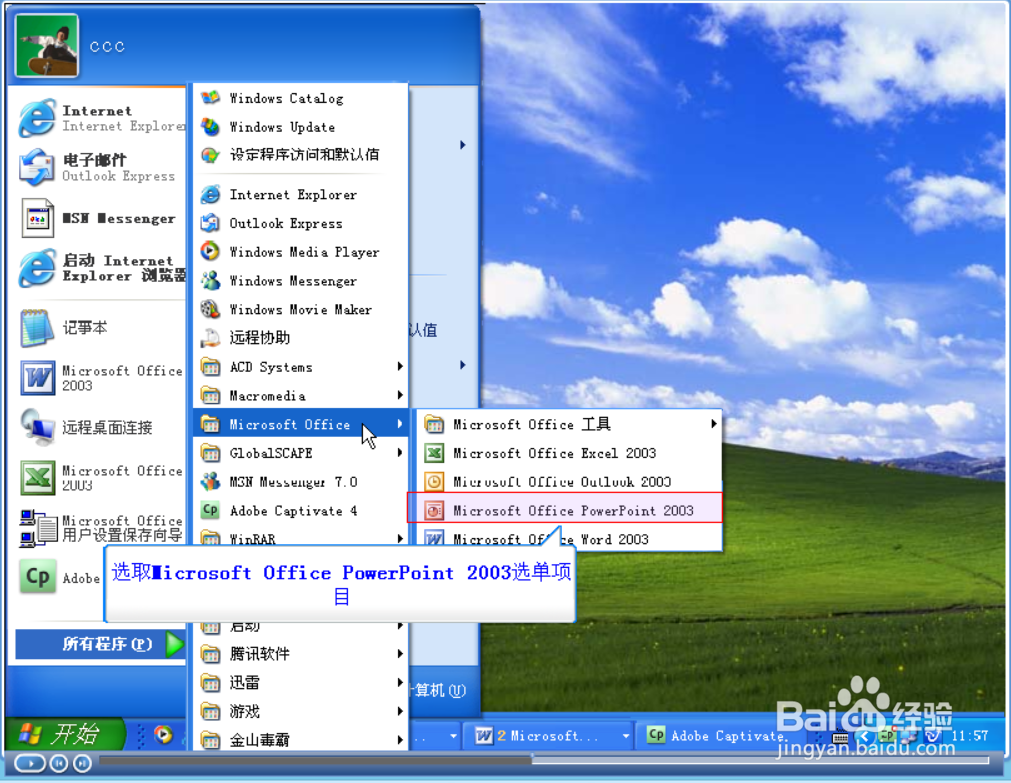Viewport: 1011px width, 783px height.
Task: Expand the 金山毒霸 folder
Action: pyautogui.click(x=300, y=739)
